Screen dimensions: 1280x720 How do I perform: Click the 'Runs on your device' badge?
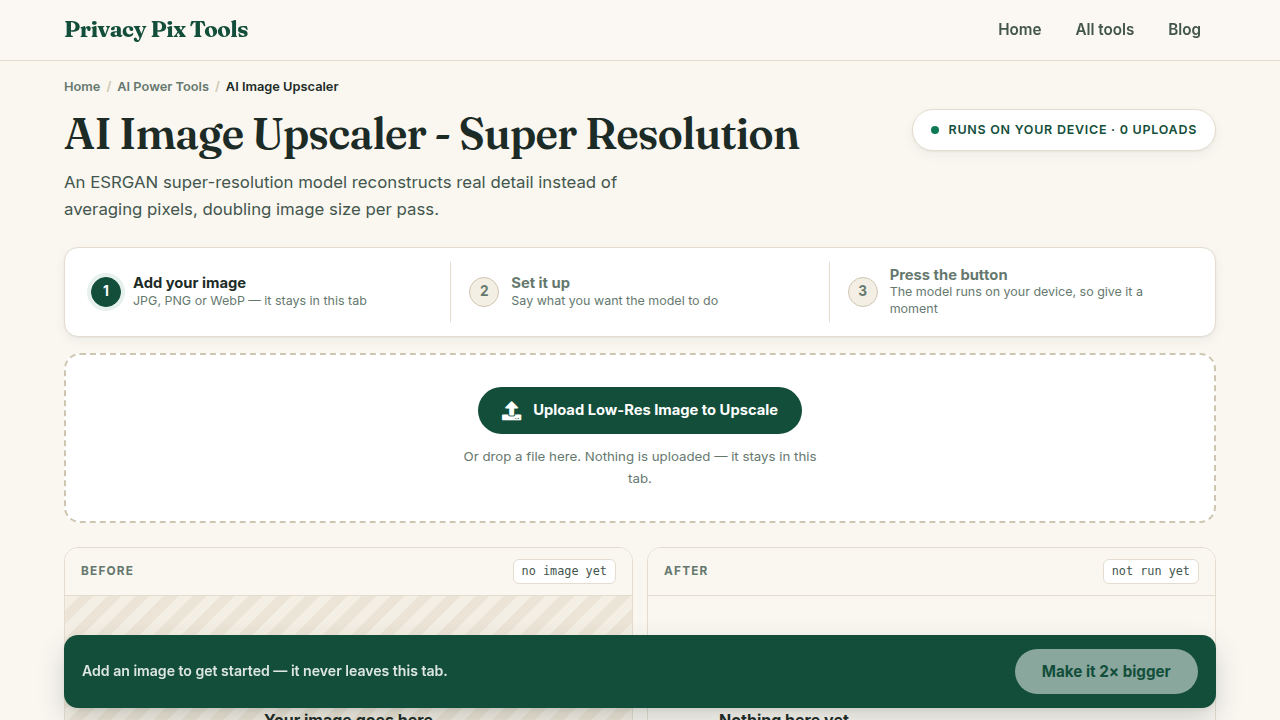pos(1064,130)
